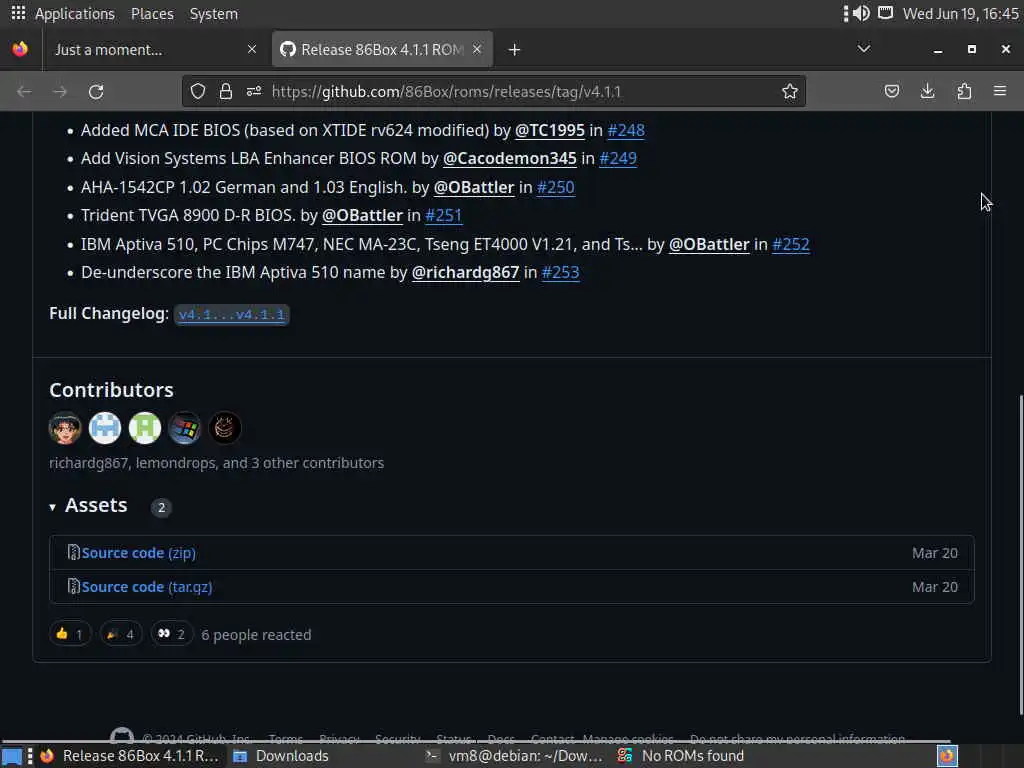This screenshot has width=1024, height=768.
Task: Click eyes reaction with count 2
Action: click(172, 633)
